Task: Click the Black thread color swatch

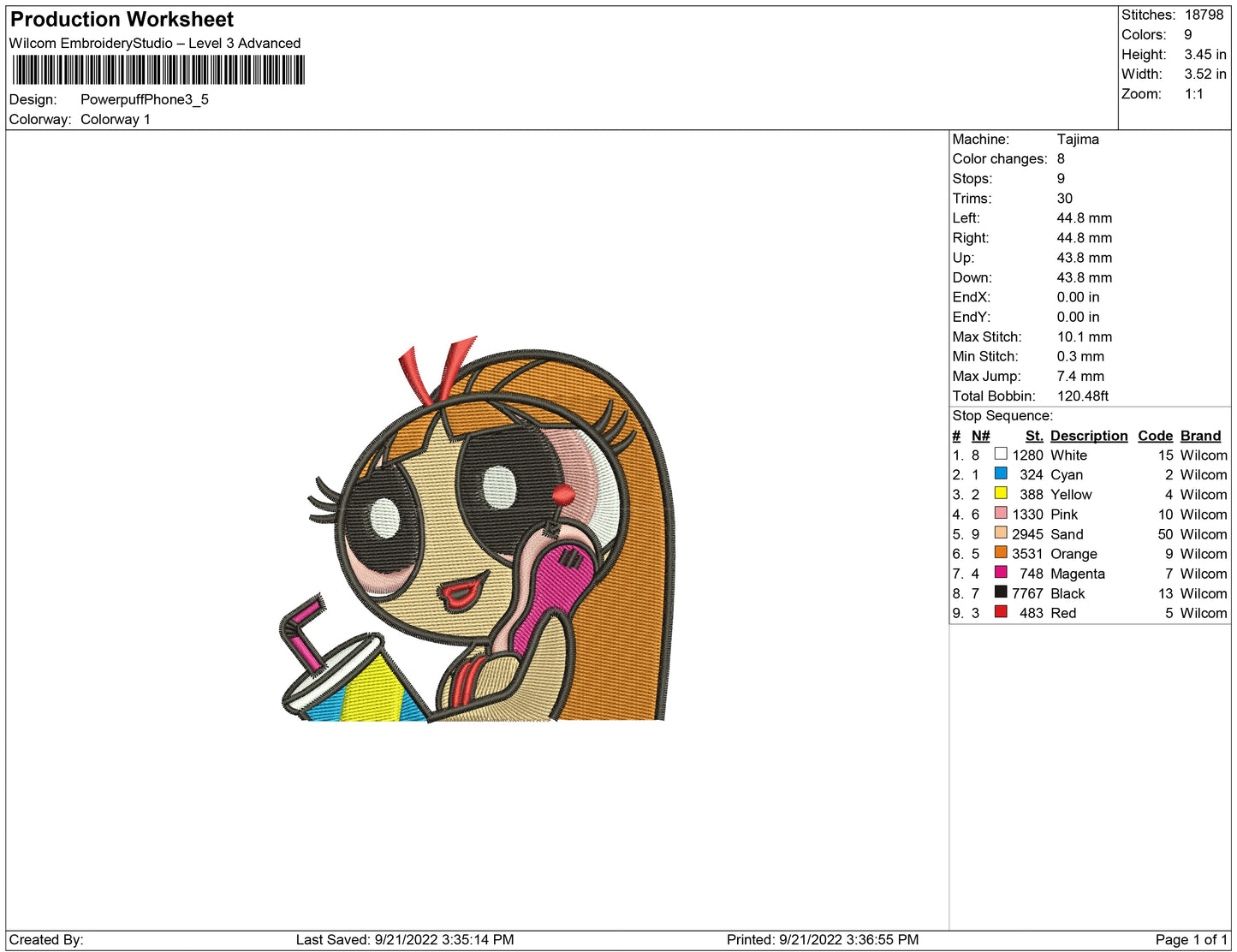Action: pos(1001,592)
